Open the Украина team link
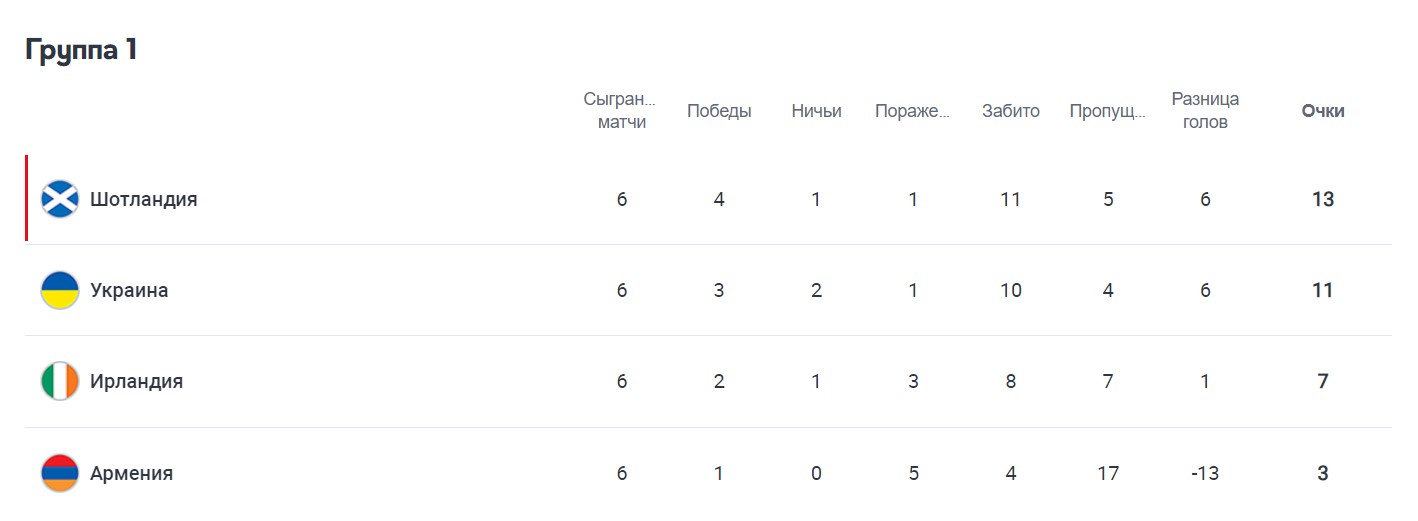This screenshot has width=1418, height=521. point(129,290)
